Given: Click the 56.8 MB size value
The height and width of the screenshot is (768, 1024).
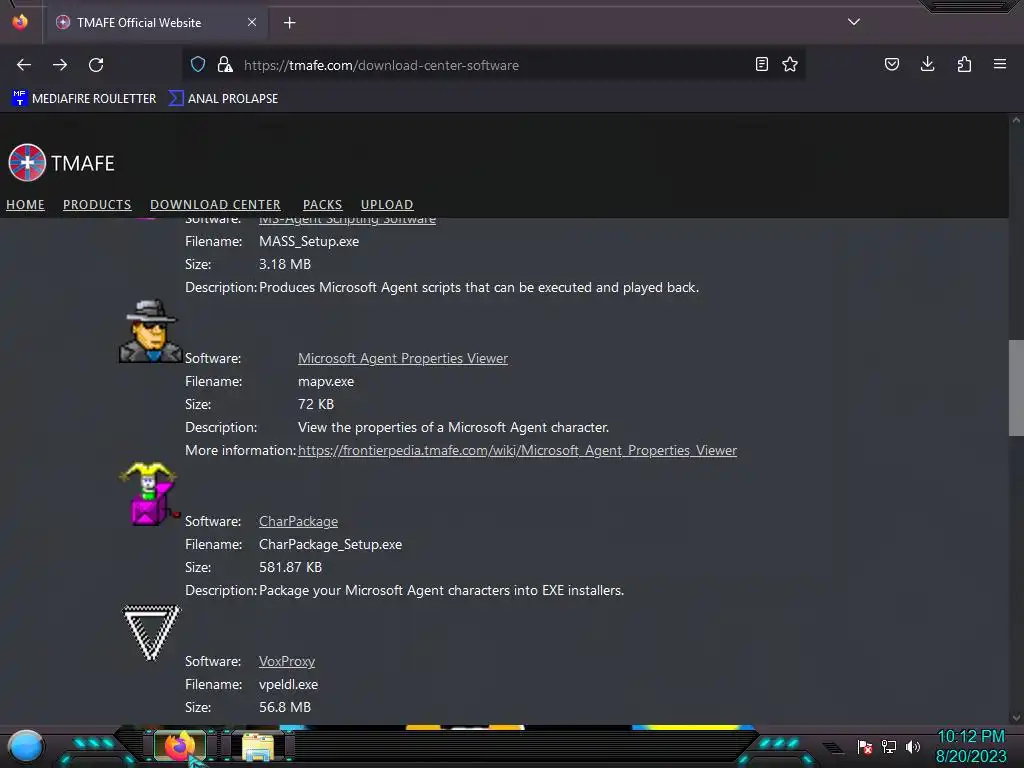Looking at the screenshot, I should [285, 707].
